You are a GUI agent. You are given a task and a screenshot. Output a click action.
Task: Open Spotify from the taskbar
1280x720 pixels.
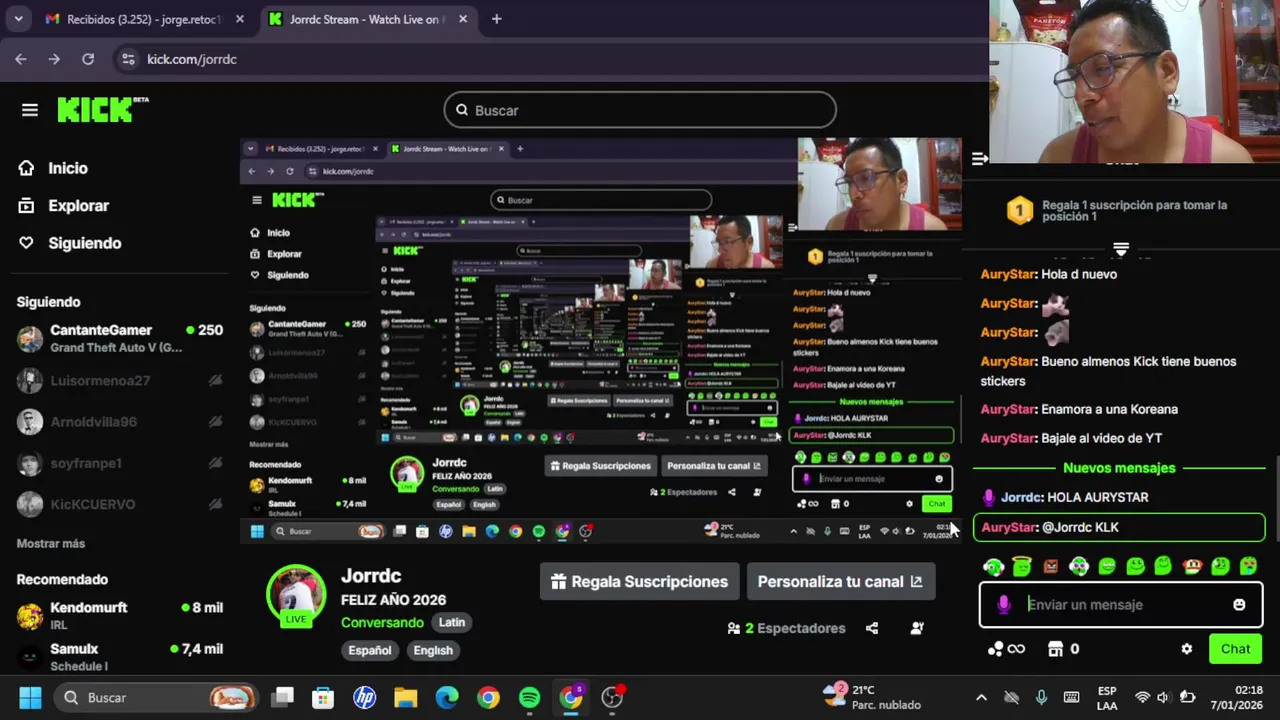pos(529,698)
